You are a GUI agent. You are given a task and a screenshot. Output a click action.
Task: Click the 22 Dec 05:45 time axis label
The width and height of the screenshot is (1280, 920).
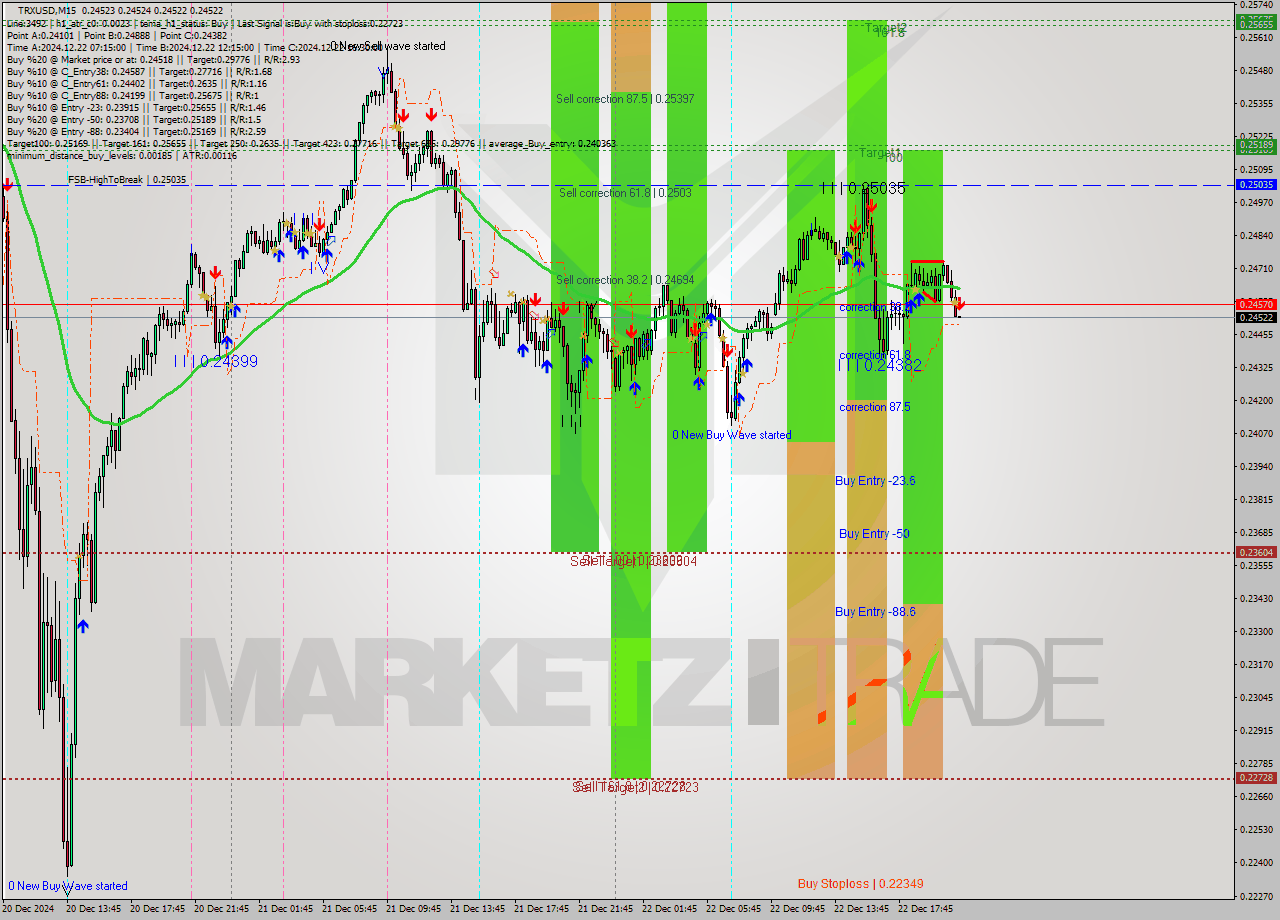click(733, 909)
